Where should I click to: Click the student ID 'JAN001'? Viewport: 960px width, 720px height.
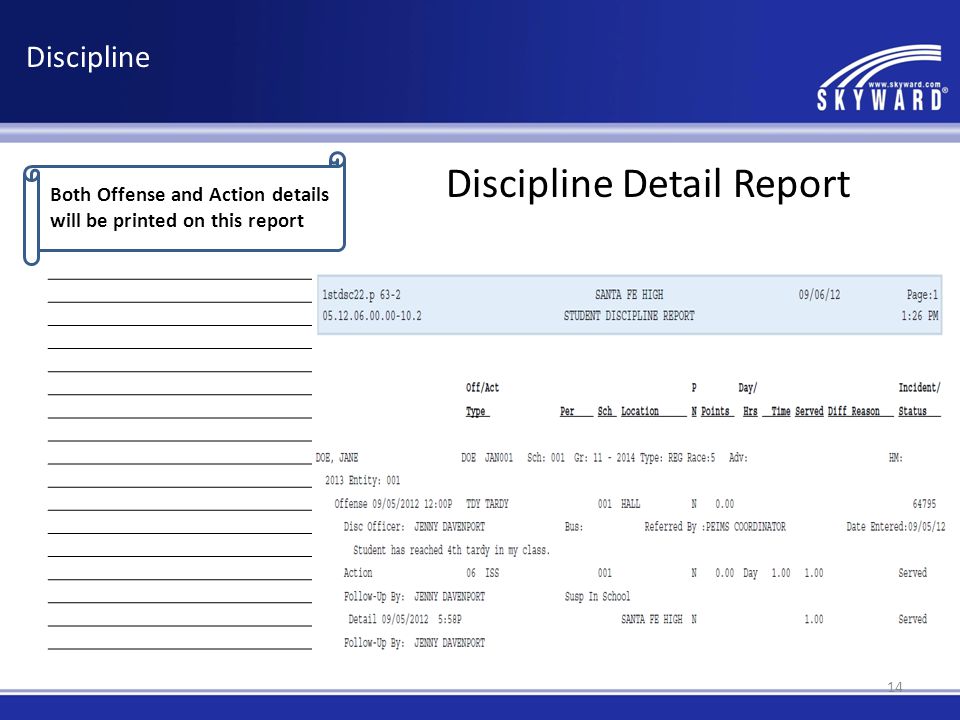click(x=498, y=458)
